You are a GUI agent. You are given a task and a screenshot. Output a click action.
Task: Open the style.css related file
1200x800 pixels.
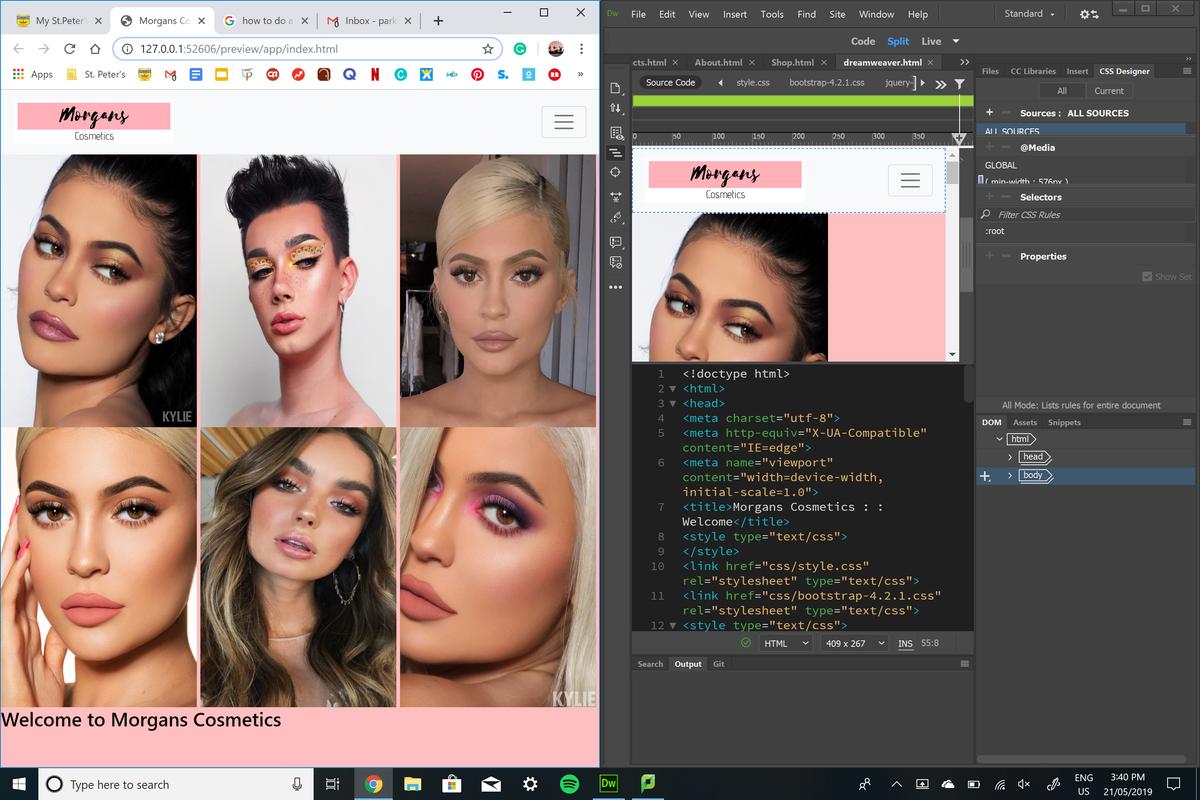[x=753, y=82]
